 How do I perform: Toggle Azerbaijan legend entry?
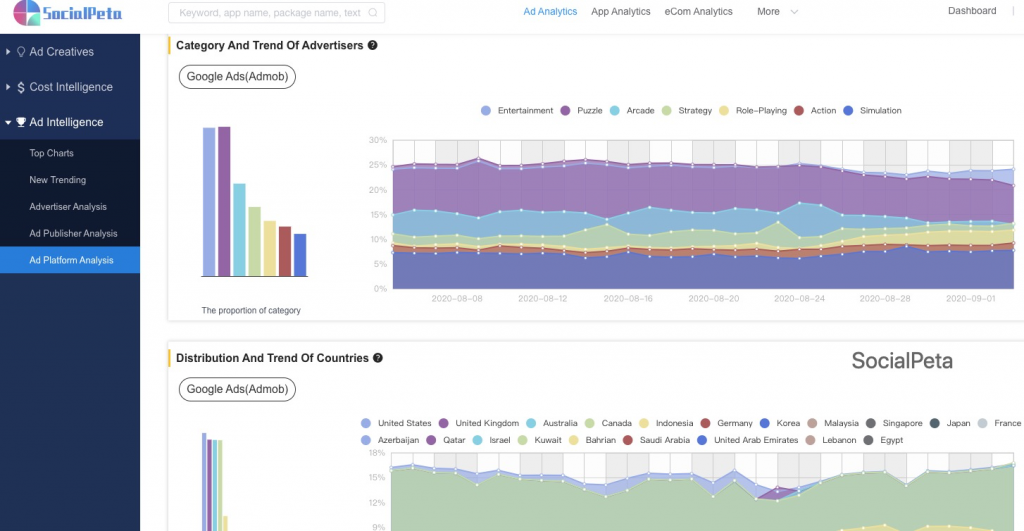click(389, 440)
